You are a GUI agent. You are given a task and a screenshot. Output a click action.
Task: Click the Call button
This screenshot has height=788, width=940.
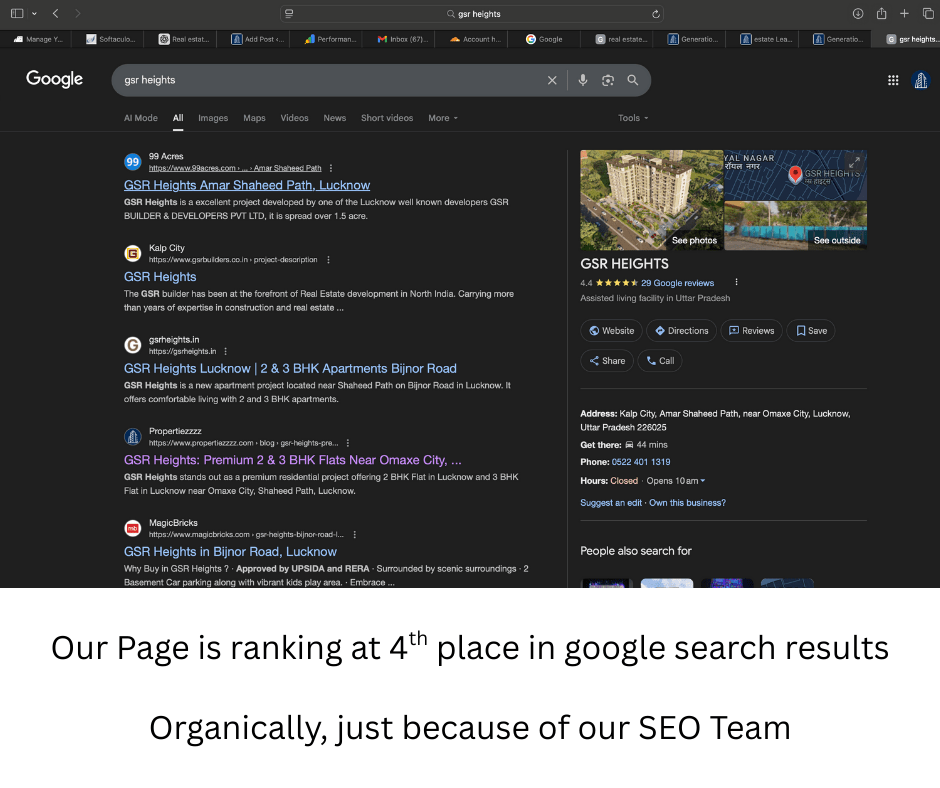click(659, 361)
